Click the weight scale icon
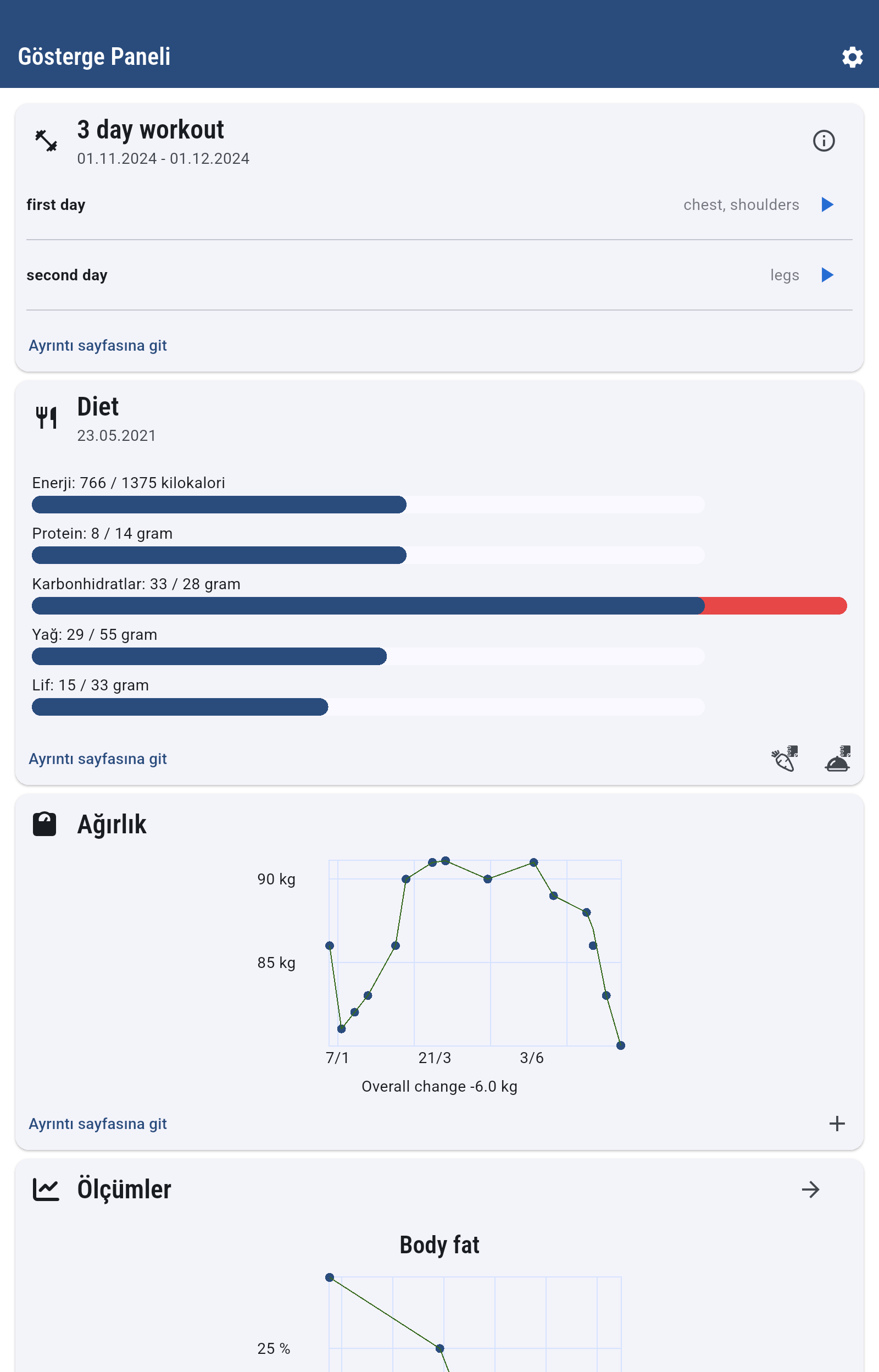The height and width of the screenshot is (1372, 879). point(44,824)
